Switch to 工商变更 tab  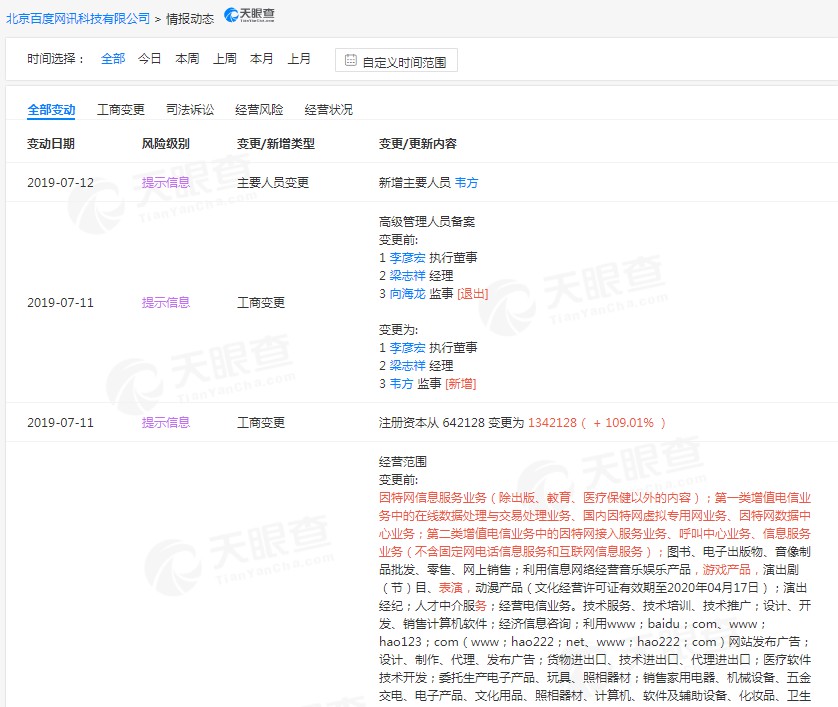tap(121, 110)
